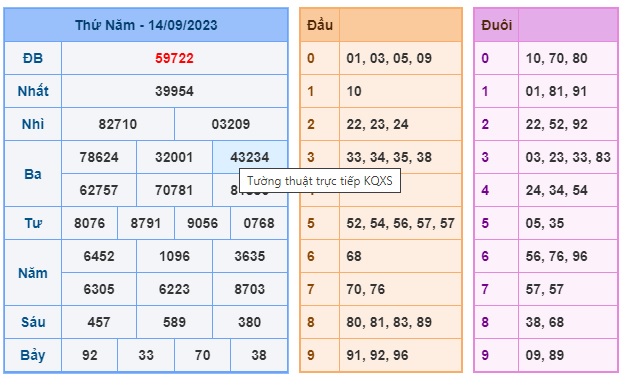Select the Nhất prize number 39954
This screenshot has width=627, height=387.
[174, 91]
